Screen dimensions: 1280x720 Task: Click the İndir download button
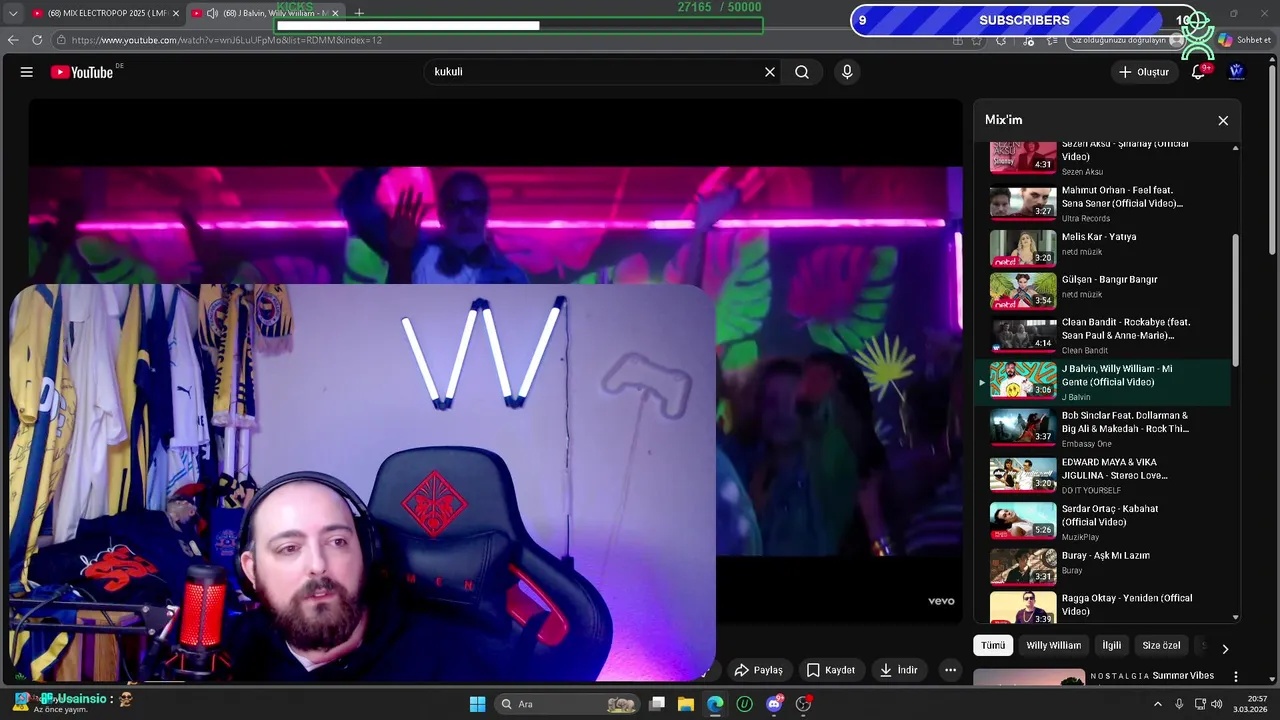[x=898, y=670]
